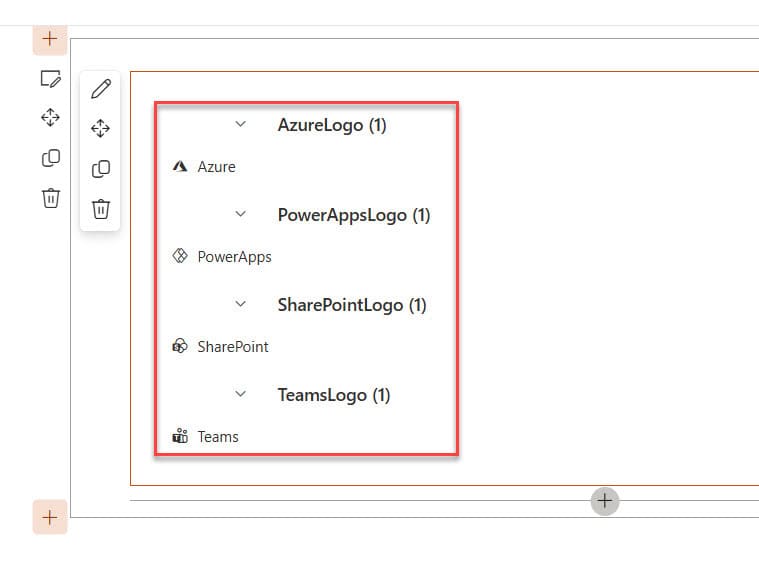Collapse the SharePointLogo (1) group
This screenshot has height=561, width=759.
coord(241,304)
